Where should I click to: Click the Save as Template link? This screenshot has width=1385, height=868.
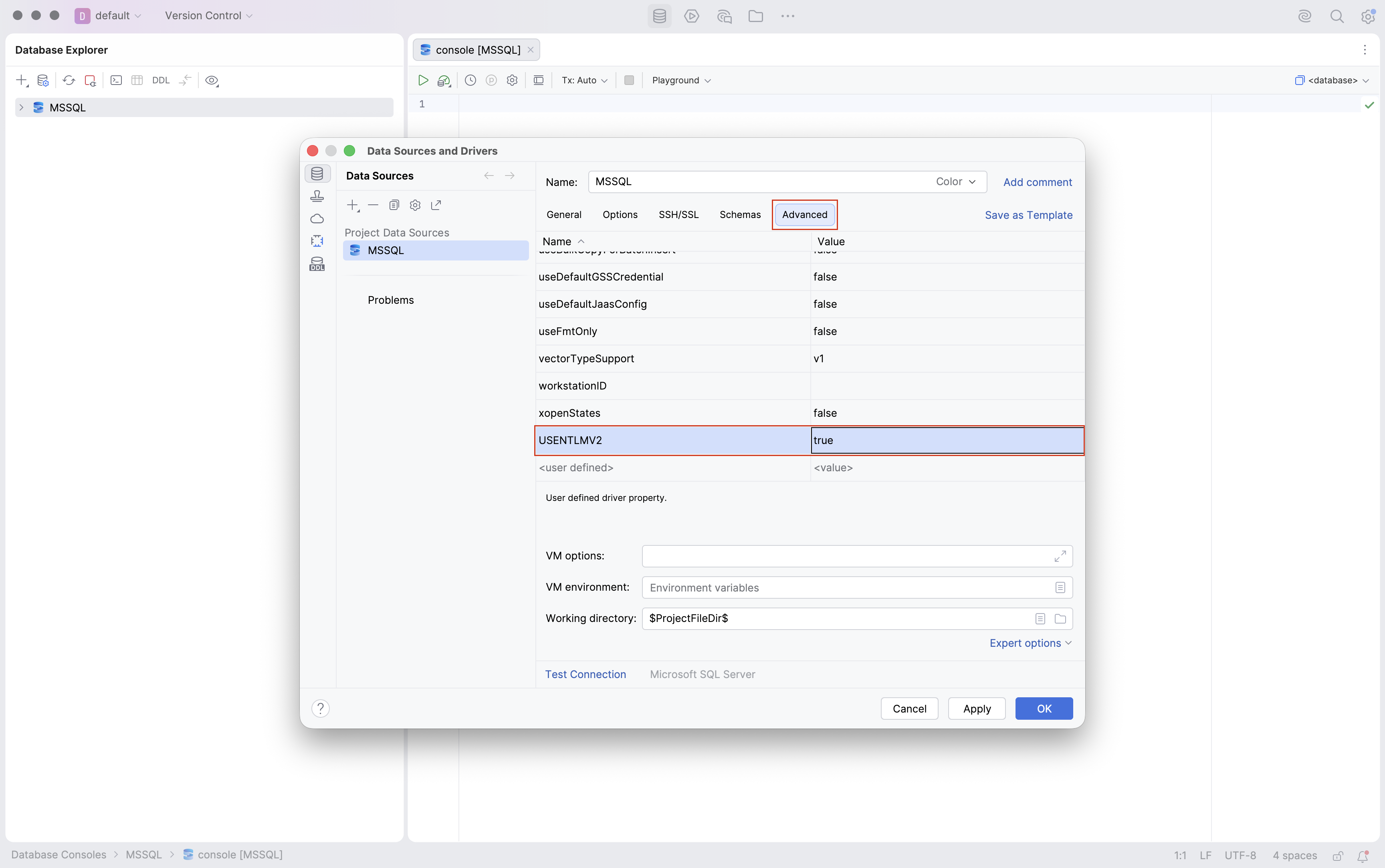tap(1029, 215)
